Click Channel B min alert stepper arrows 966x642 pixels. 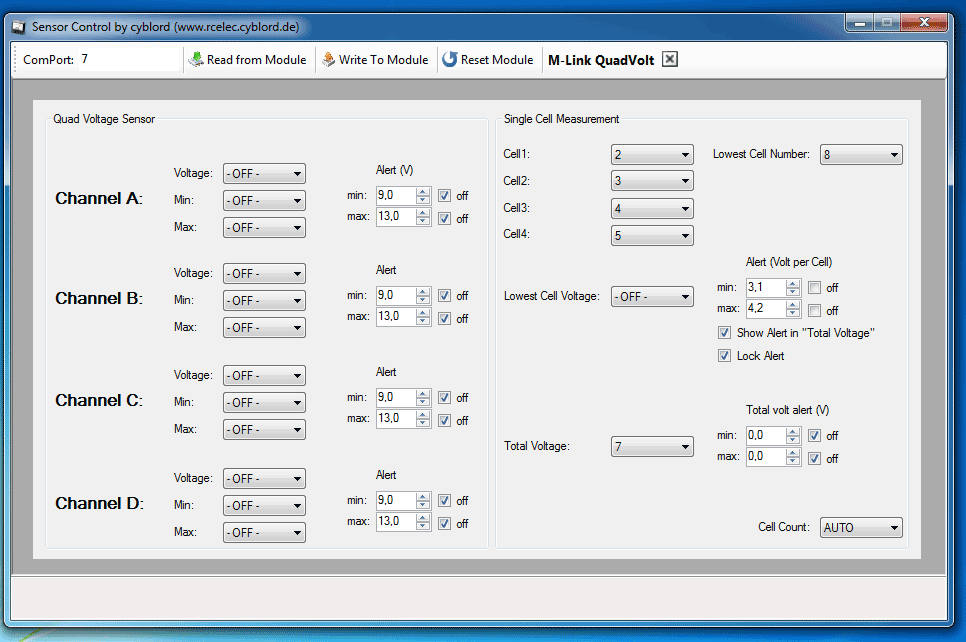[423, 295]
